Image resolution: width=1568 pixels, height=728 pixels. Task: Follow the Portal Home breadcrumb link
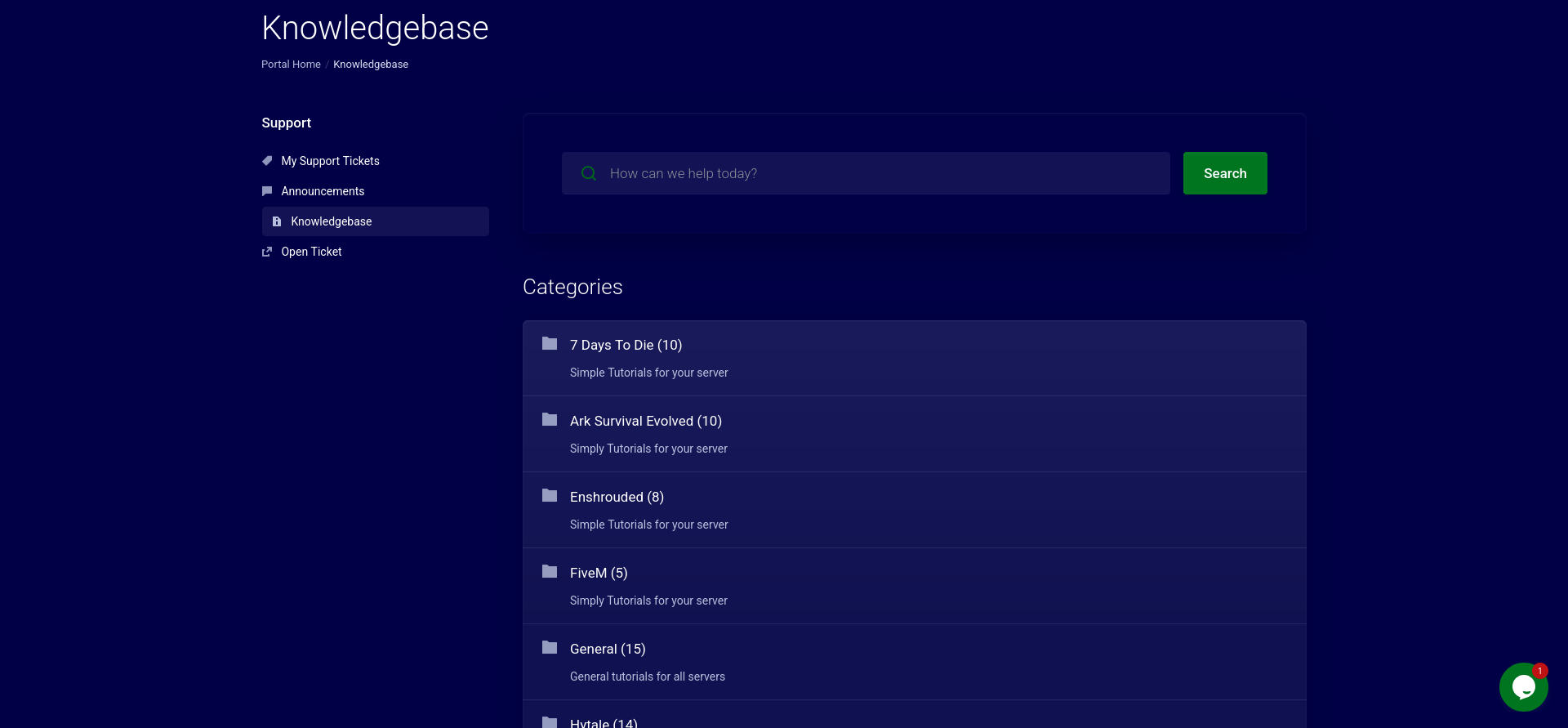[291, 65]
